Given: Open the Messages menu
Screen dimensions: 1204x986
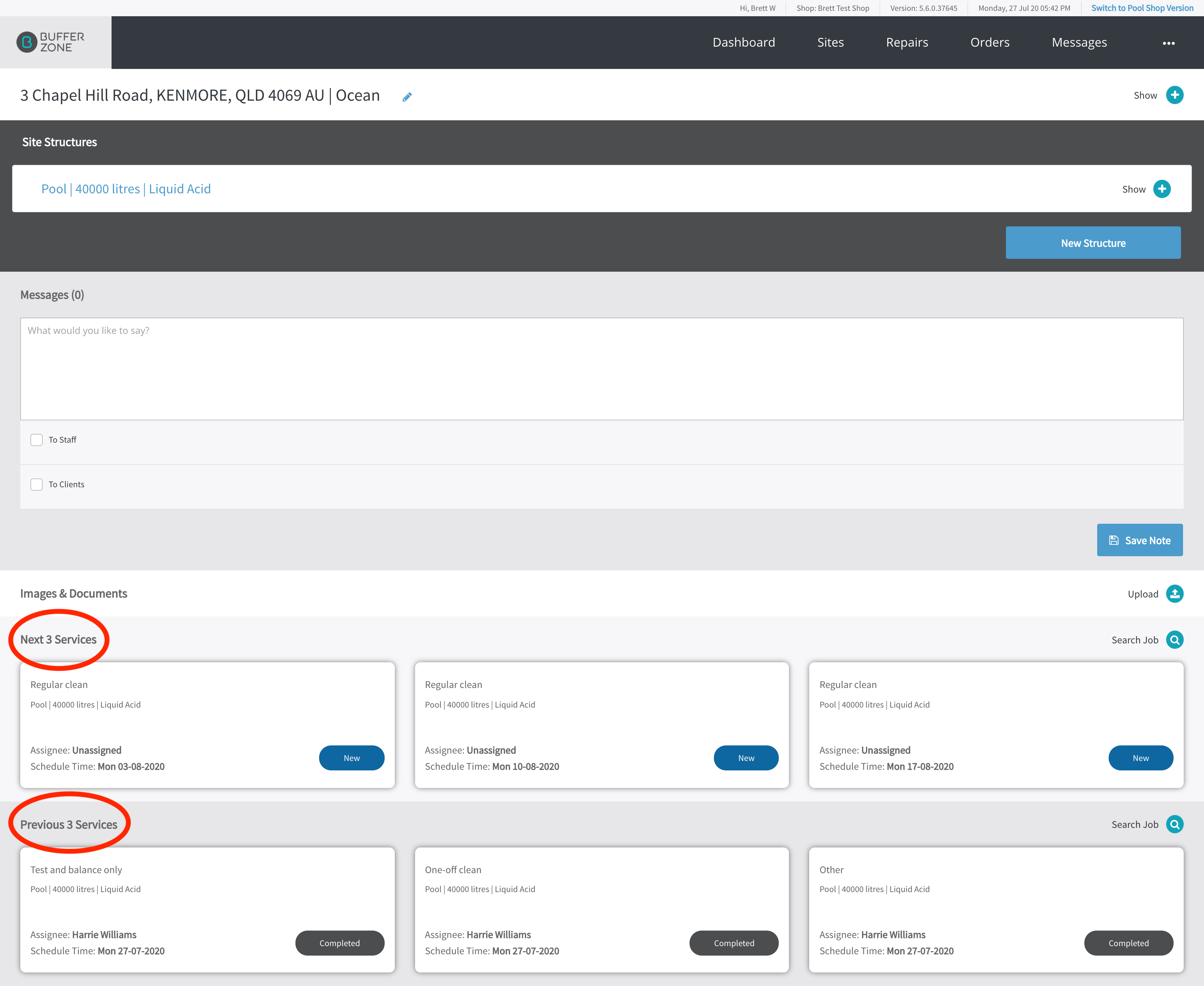Looking at the screenshot, I should 1079,43.
